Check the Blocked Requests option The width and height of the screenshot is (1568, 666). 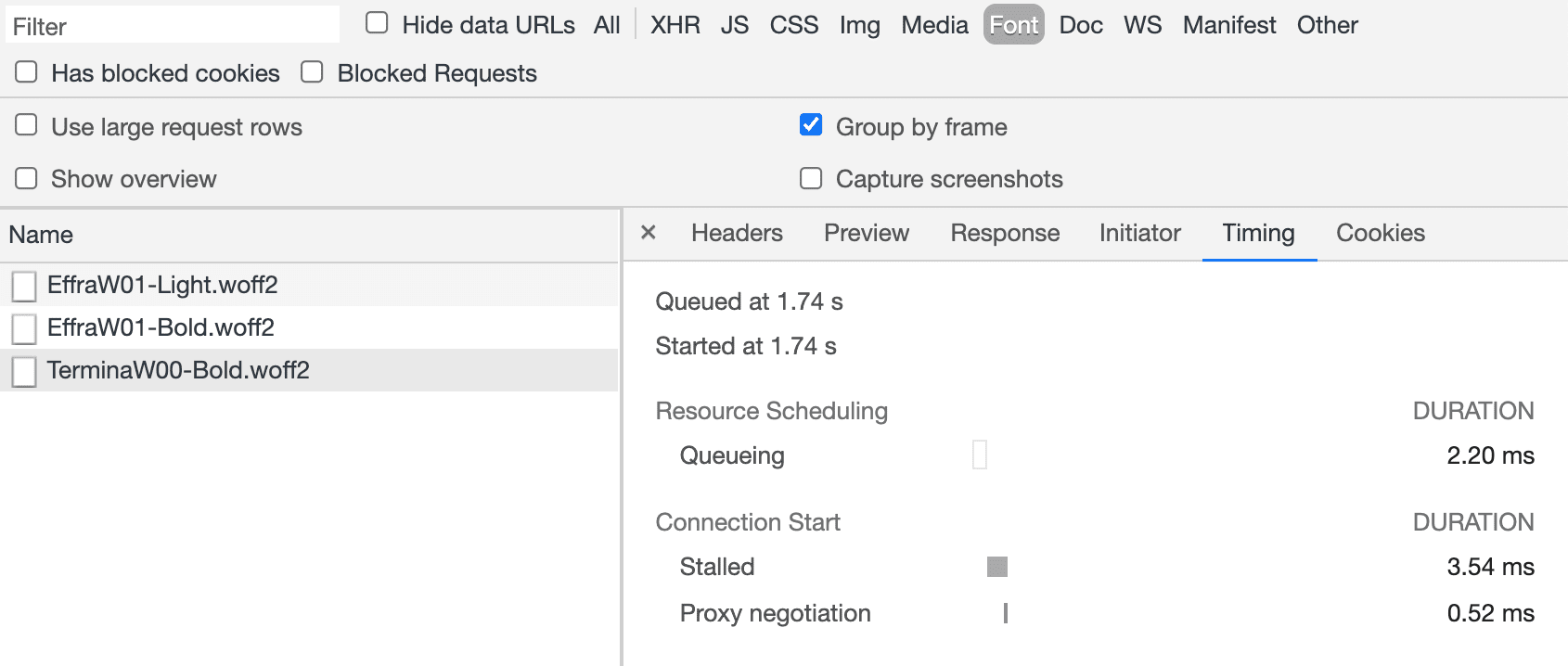tap(313, 72)
